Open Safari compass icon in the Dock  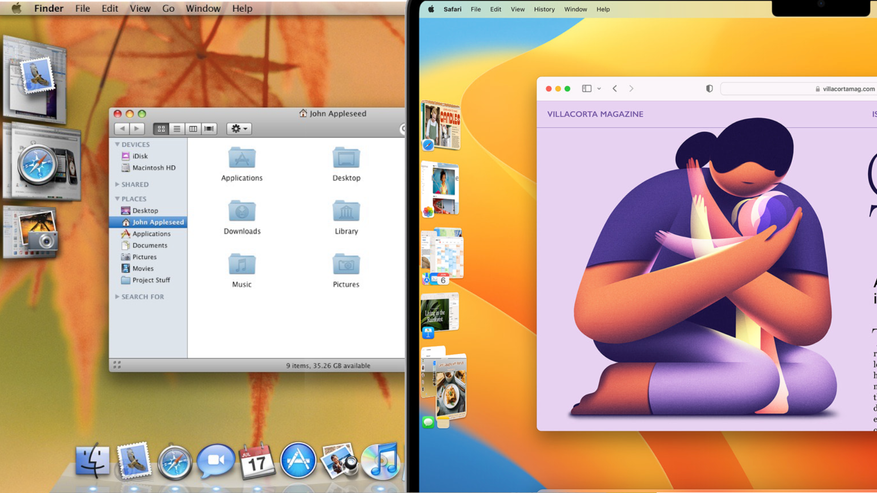point(175,462)
